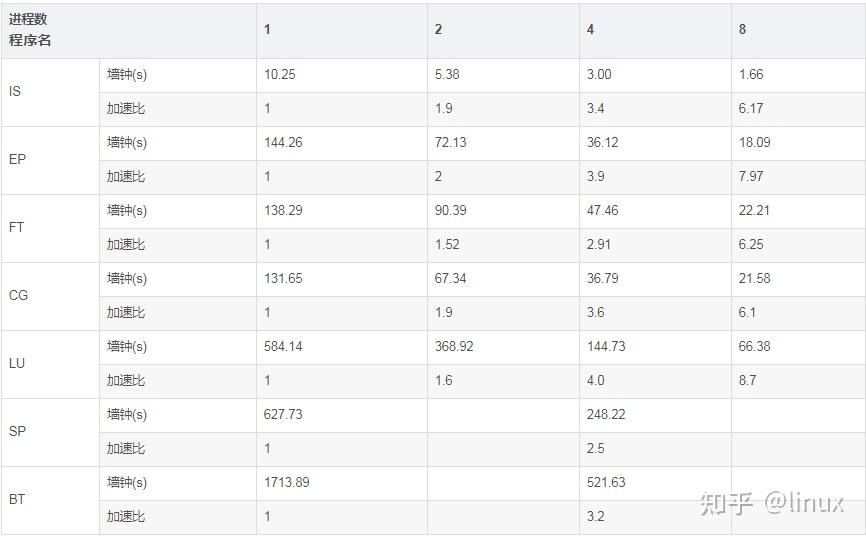Select the BT program row label
Image resolution: width=866 pixels, height=537 pixels.
16,500
